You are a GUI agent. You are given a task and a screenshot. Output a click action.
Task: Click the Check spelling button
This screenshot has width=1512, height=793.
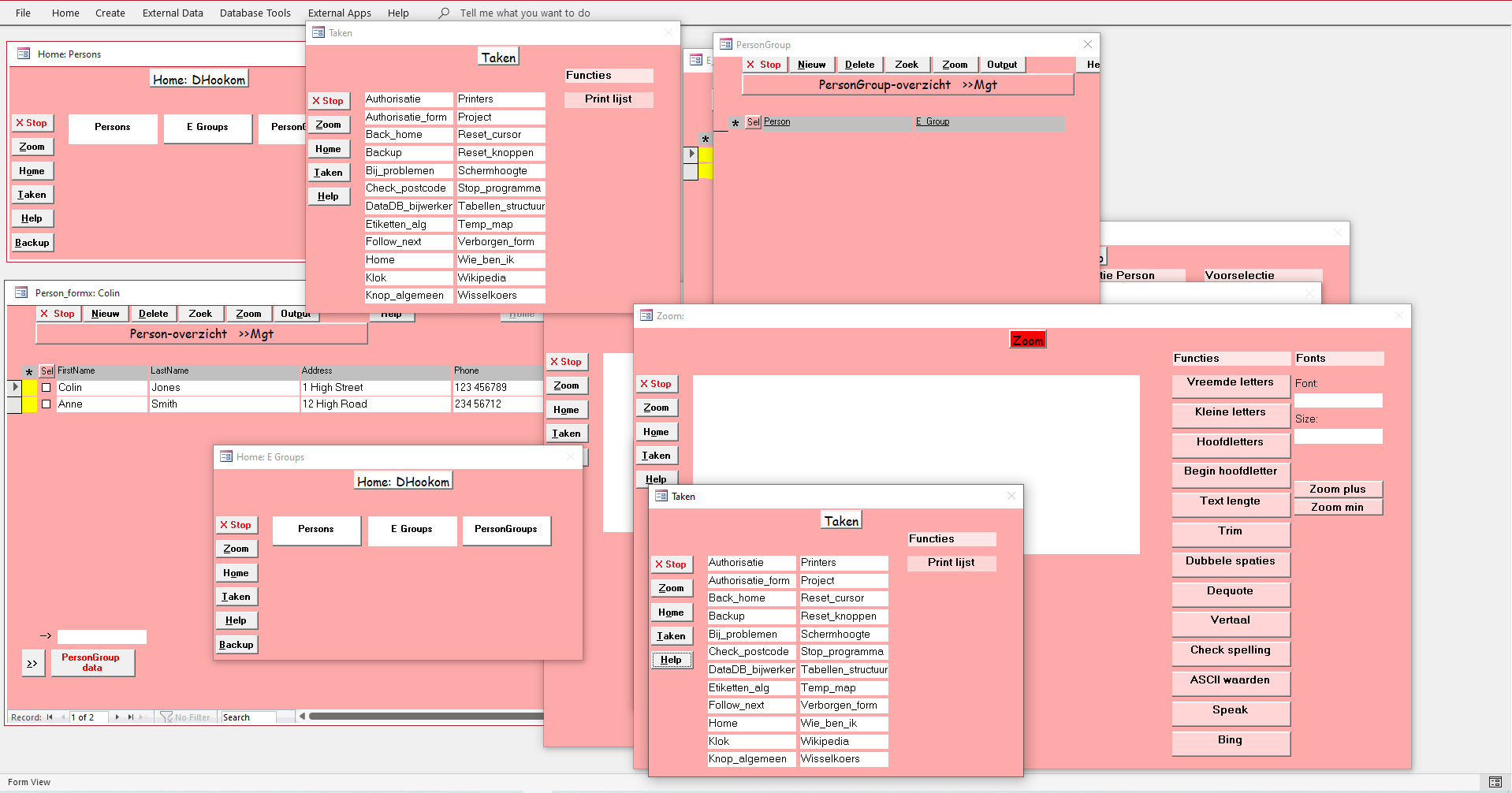coord(1230,651)
